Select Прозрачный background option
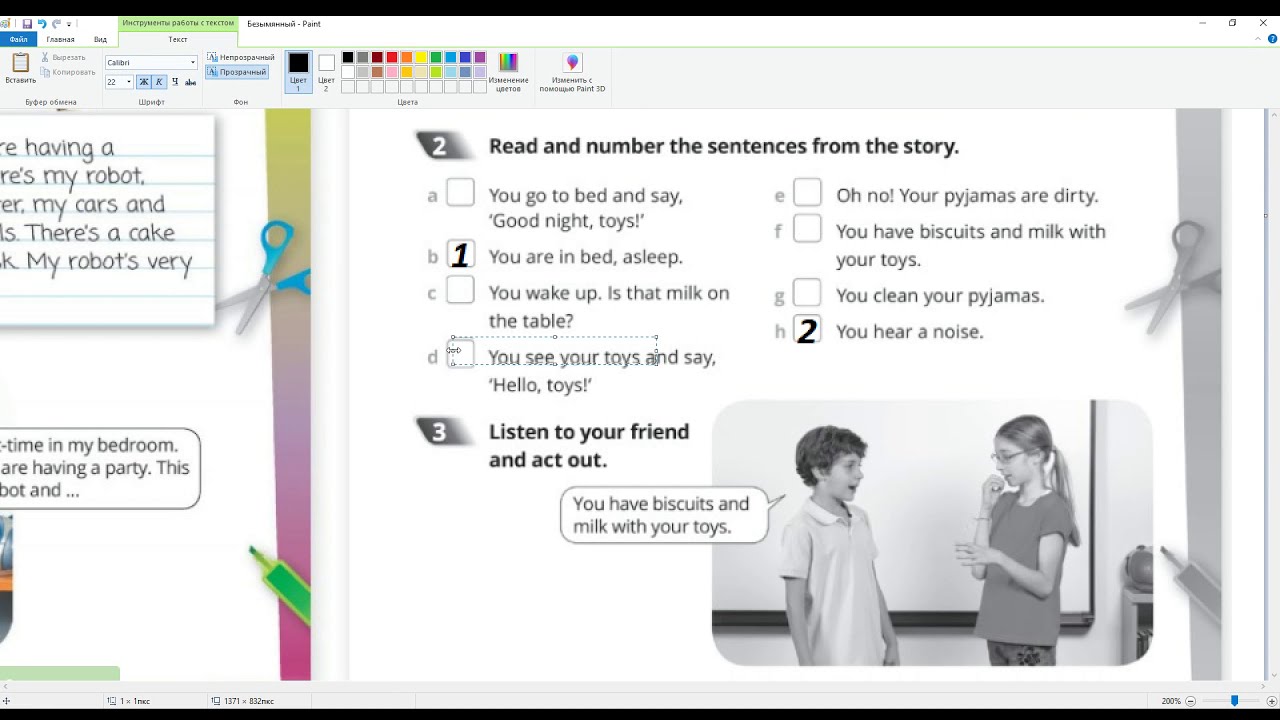This screenshot has height=720, width=1280. pyautogui.click(x=237, y=72)
